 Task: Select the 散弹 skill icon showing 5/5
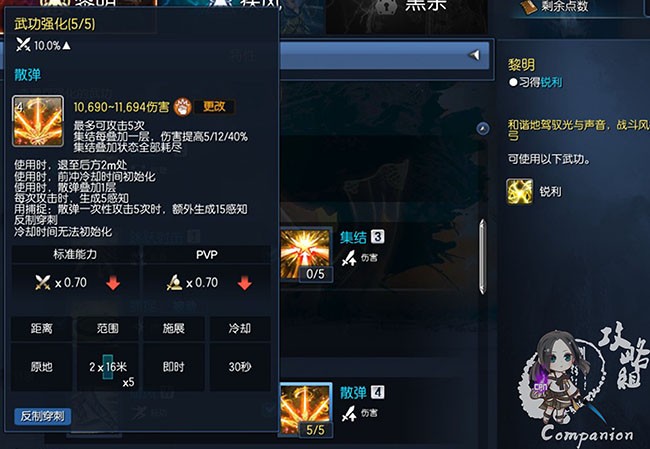coord(306,410)
